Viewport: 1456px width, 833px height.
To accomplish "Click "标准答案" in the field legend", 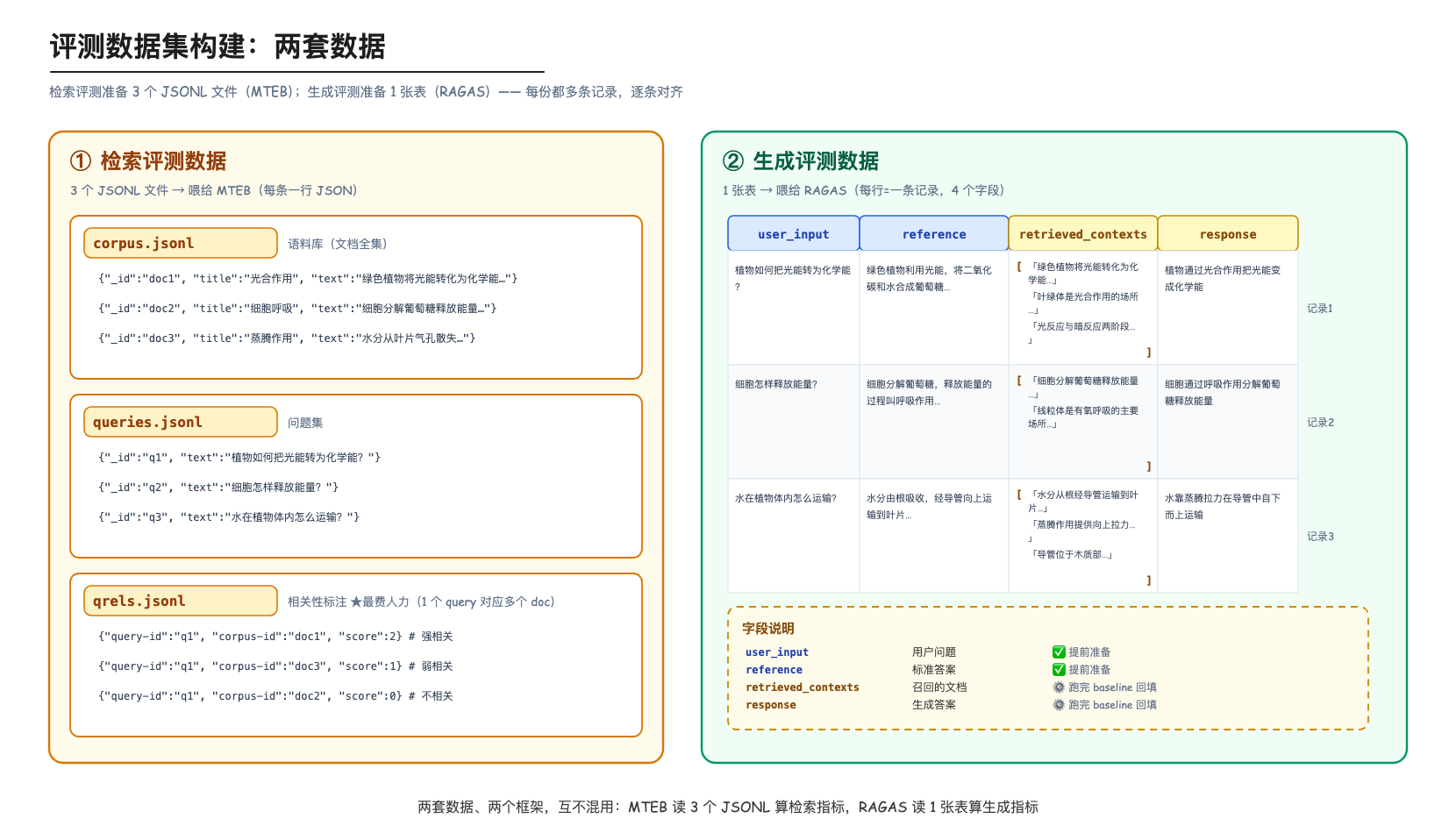I will tap(934, 669).
